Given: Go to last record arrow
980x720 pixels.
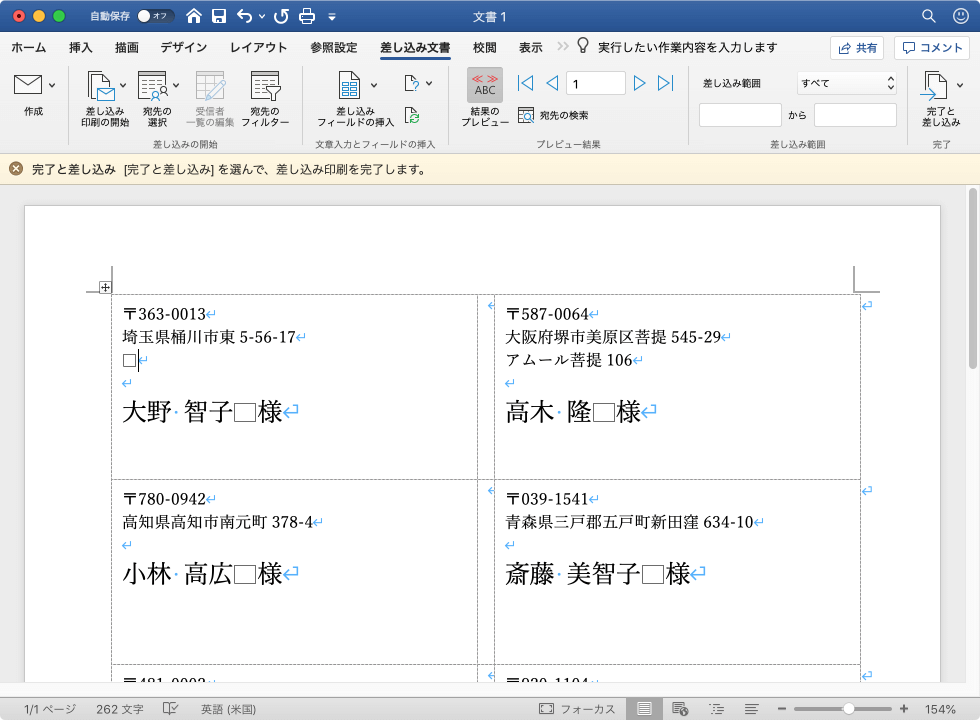Looking at the screenshot, I should pyautogui.click(x=666, y=82).
